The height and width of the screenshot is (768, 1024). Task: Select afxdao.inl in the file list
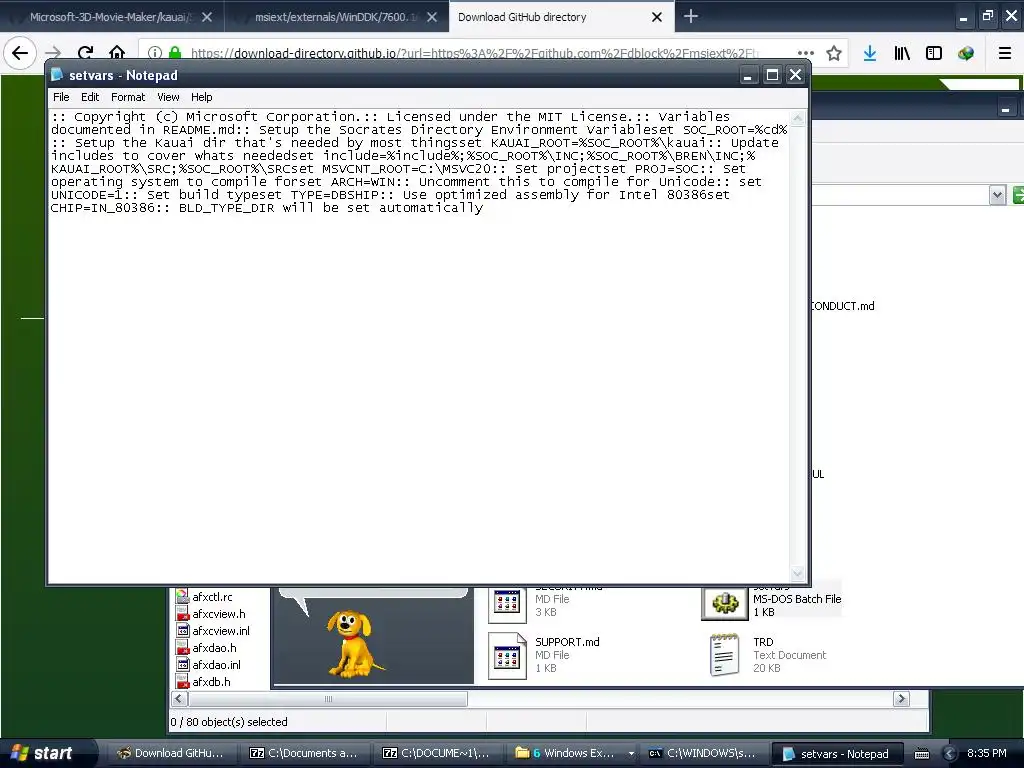216,665
